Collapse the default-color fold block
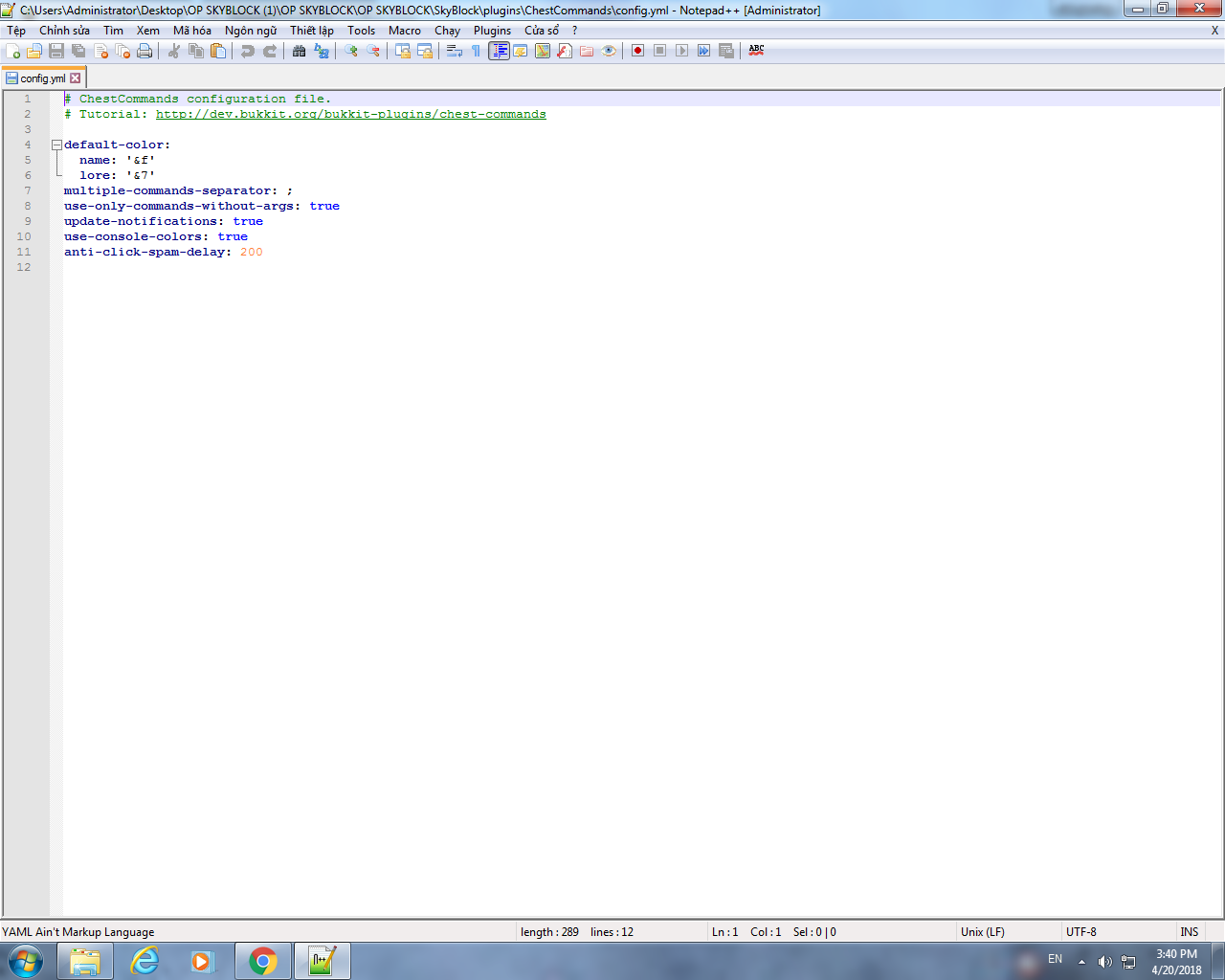1225x980 pixels. click(x=56, y=145)
